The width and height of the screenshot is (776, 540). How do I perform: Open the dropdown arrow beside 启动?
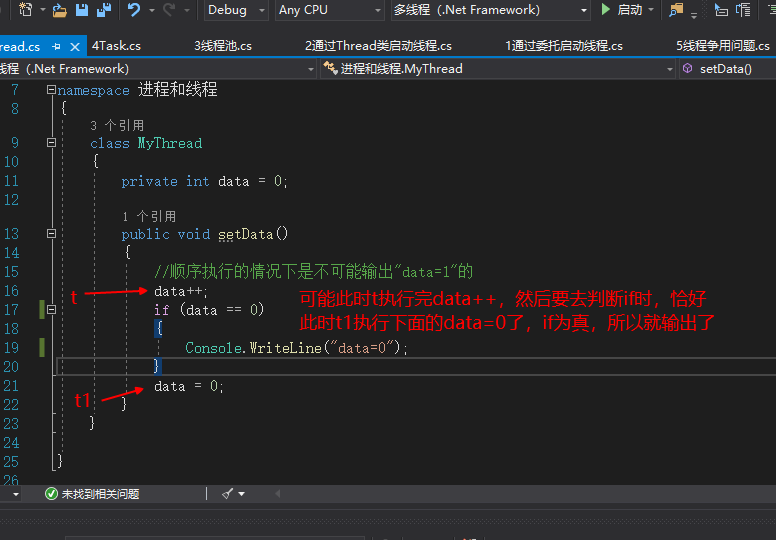pos(651,10)
